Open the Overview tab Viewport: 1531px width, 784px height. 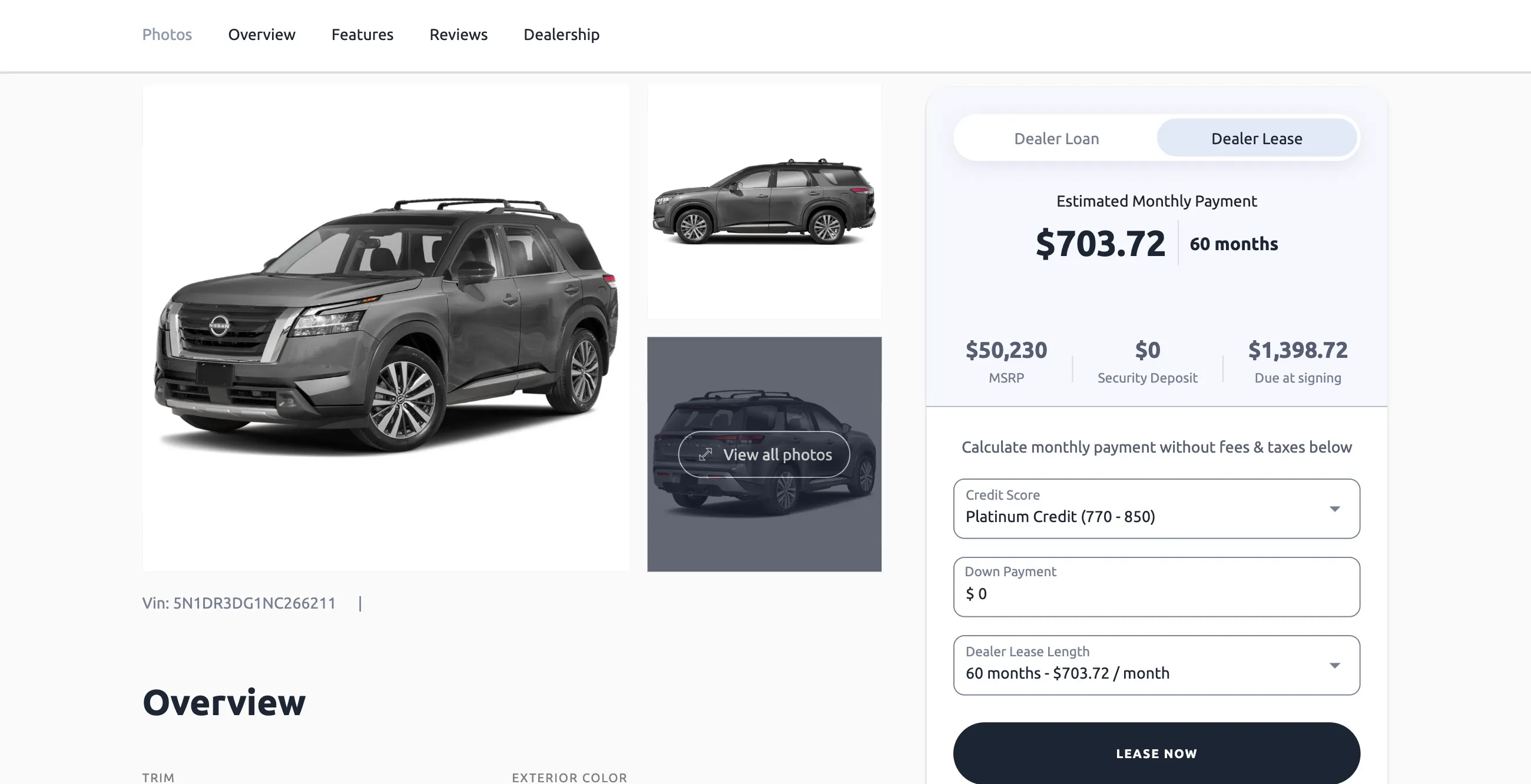coord(261,35)
